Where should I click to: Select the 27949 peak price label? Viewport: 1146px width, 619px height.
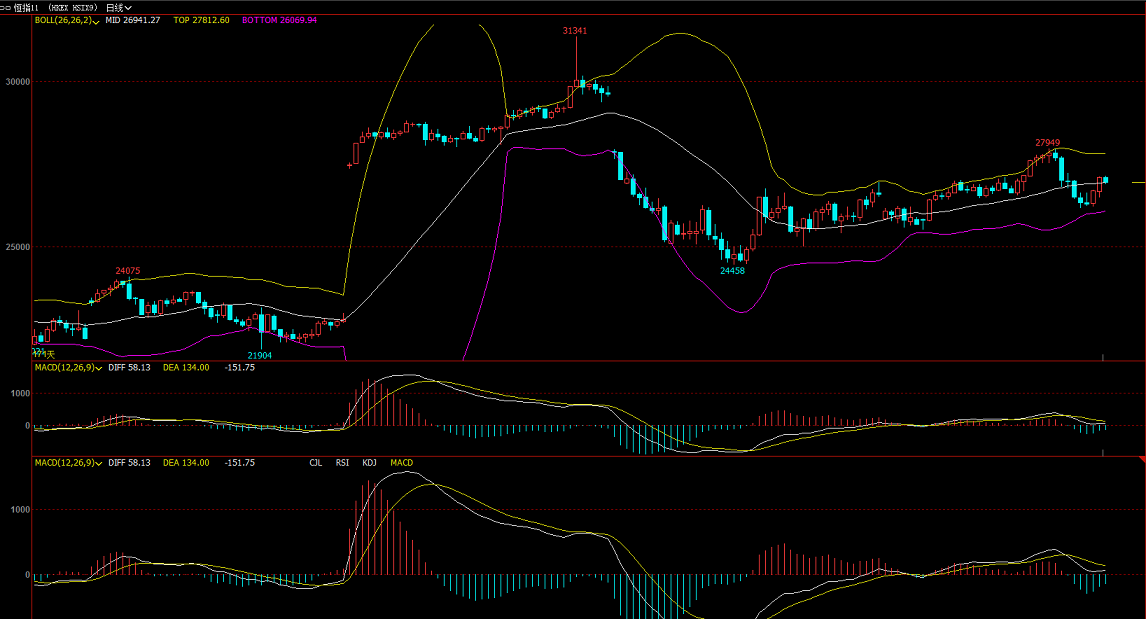click(x=1047, y=143)
